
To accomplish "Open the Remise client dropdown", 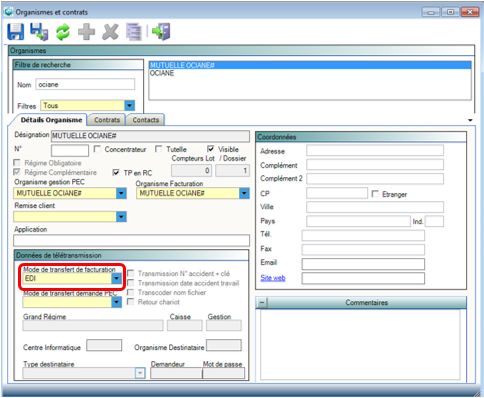I will click(121, 217).
